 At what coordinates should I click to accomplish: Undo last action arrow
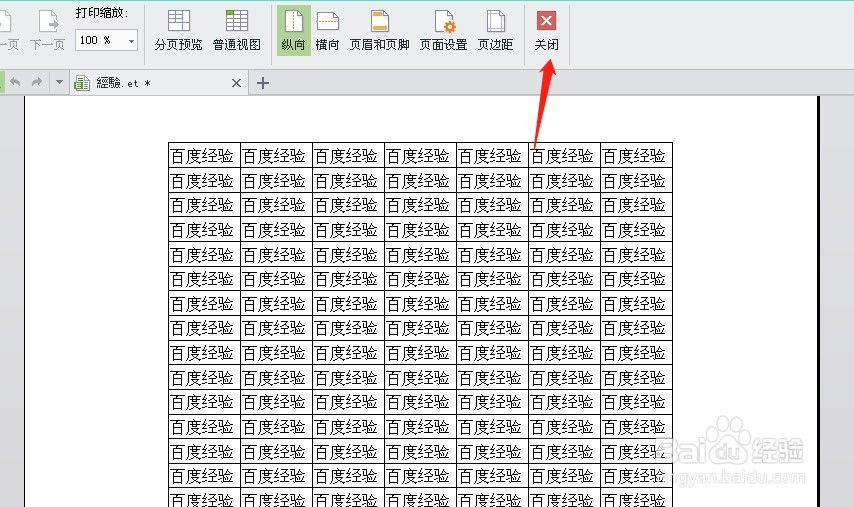coord(15,82)
